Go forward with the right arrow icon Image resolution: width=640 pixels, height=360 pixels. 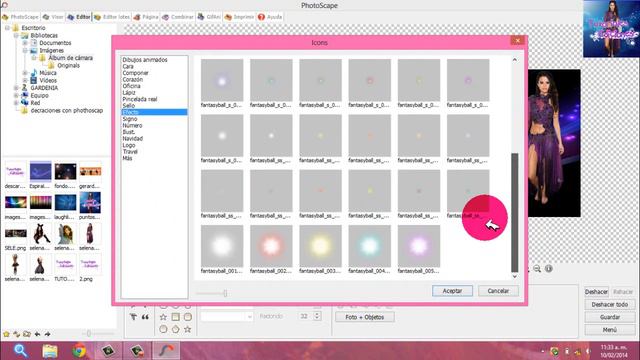click(x=47, y=334)
